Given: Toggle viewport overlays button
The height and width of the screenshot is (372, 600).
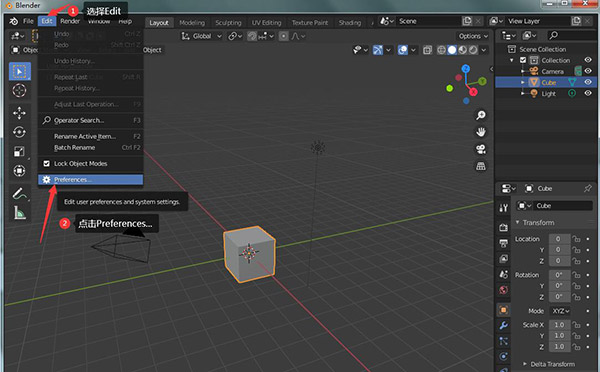Looking at the screenshot, I should click(x=403, y=50).
